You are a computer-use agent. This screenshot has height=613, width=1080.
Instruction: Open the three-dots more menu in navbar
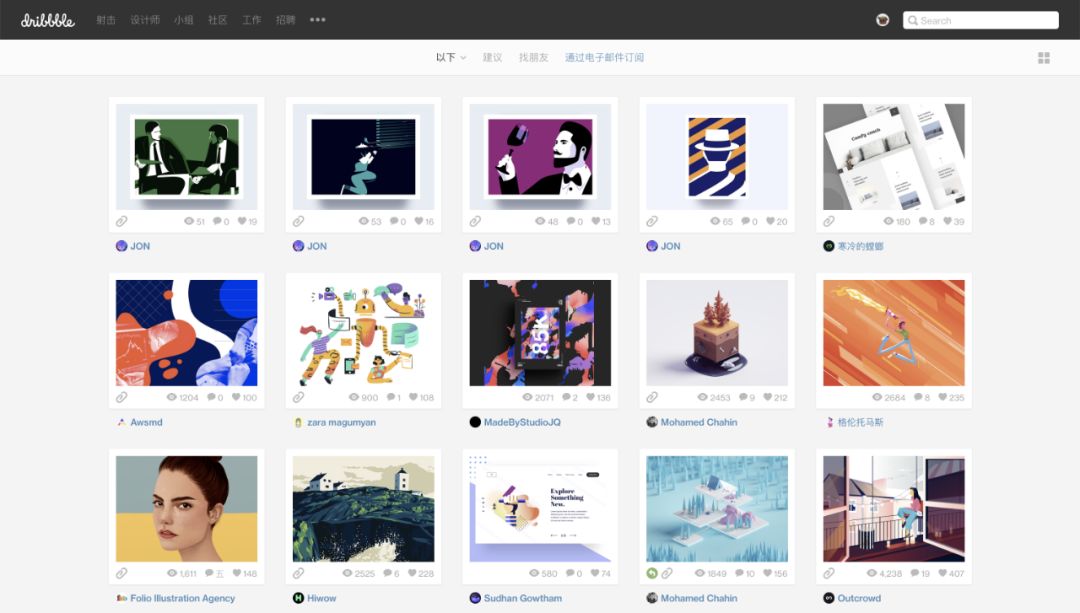tap(318, 20)
